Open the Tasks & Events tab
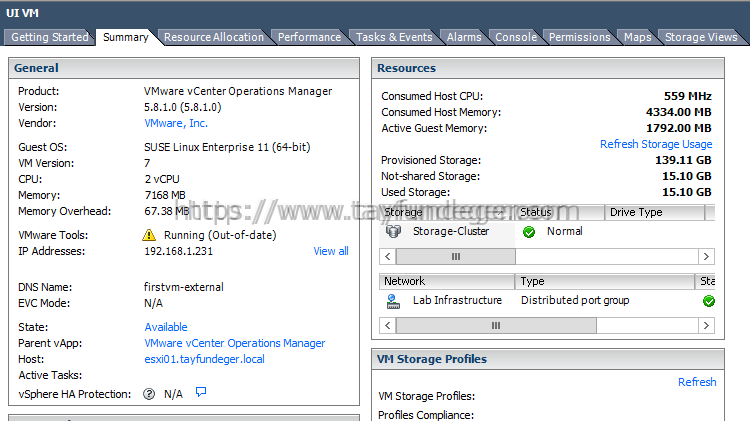Viewport: 750px width, 421px height. pyautogui.click(x=394, y=37)
